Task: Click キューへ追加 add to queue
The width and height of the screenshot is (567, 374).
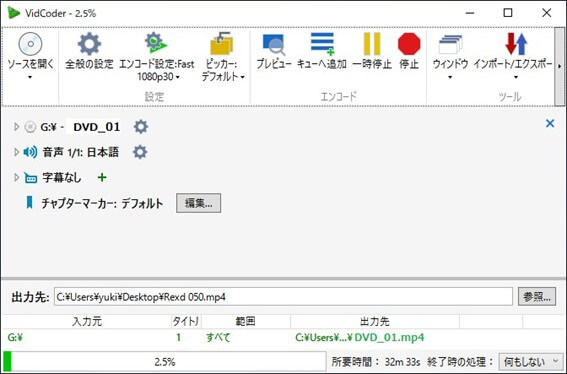Action: pyautogui.click(x=322, y=51)
